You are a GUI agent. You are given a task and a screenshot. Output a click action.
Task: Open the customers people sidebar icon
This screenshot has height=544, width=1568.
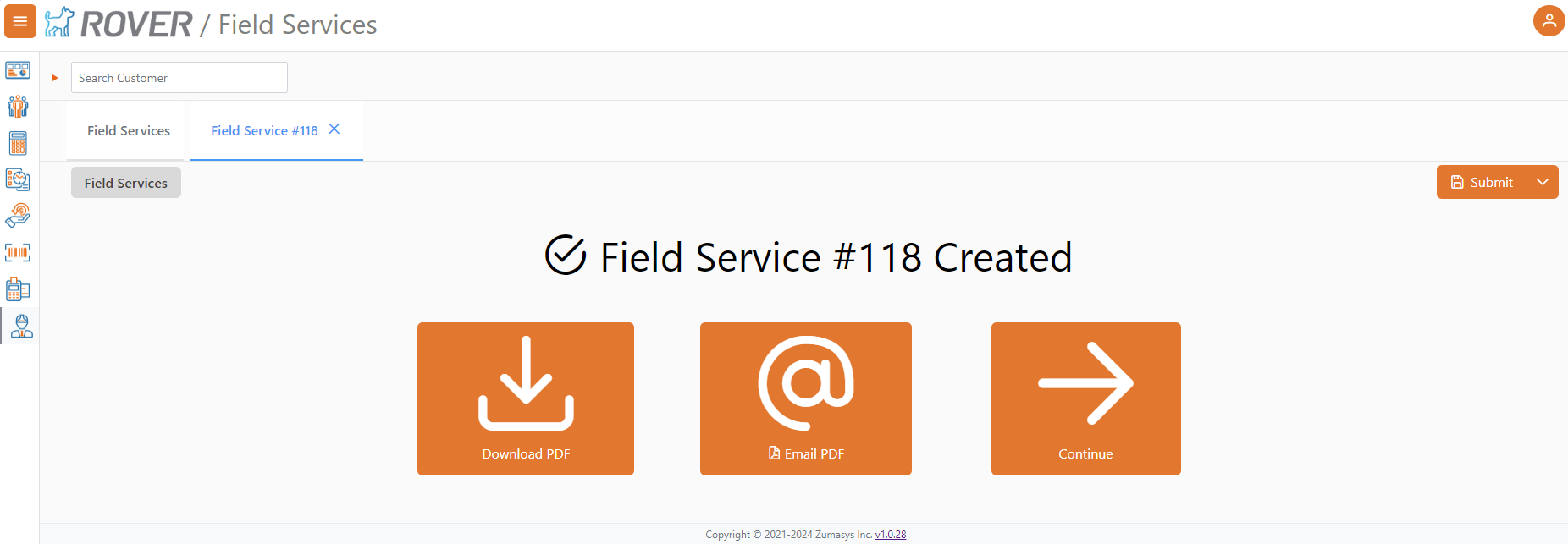(x=18, y=107)
